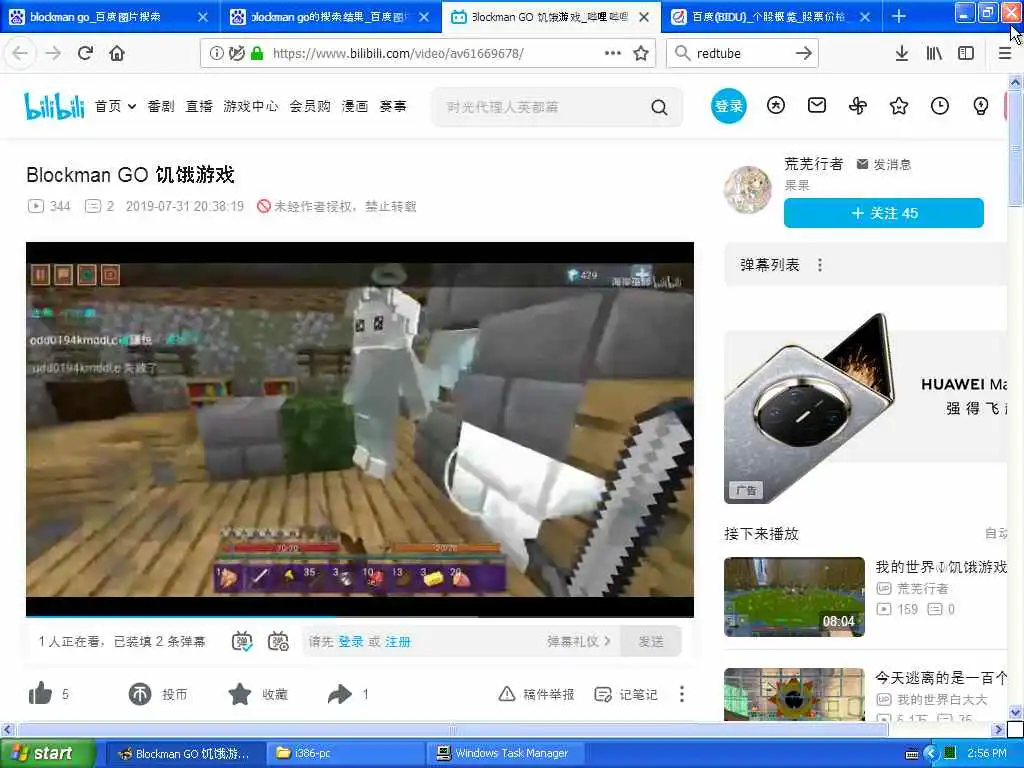Click the Windows start button

point(46,753)
